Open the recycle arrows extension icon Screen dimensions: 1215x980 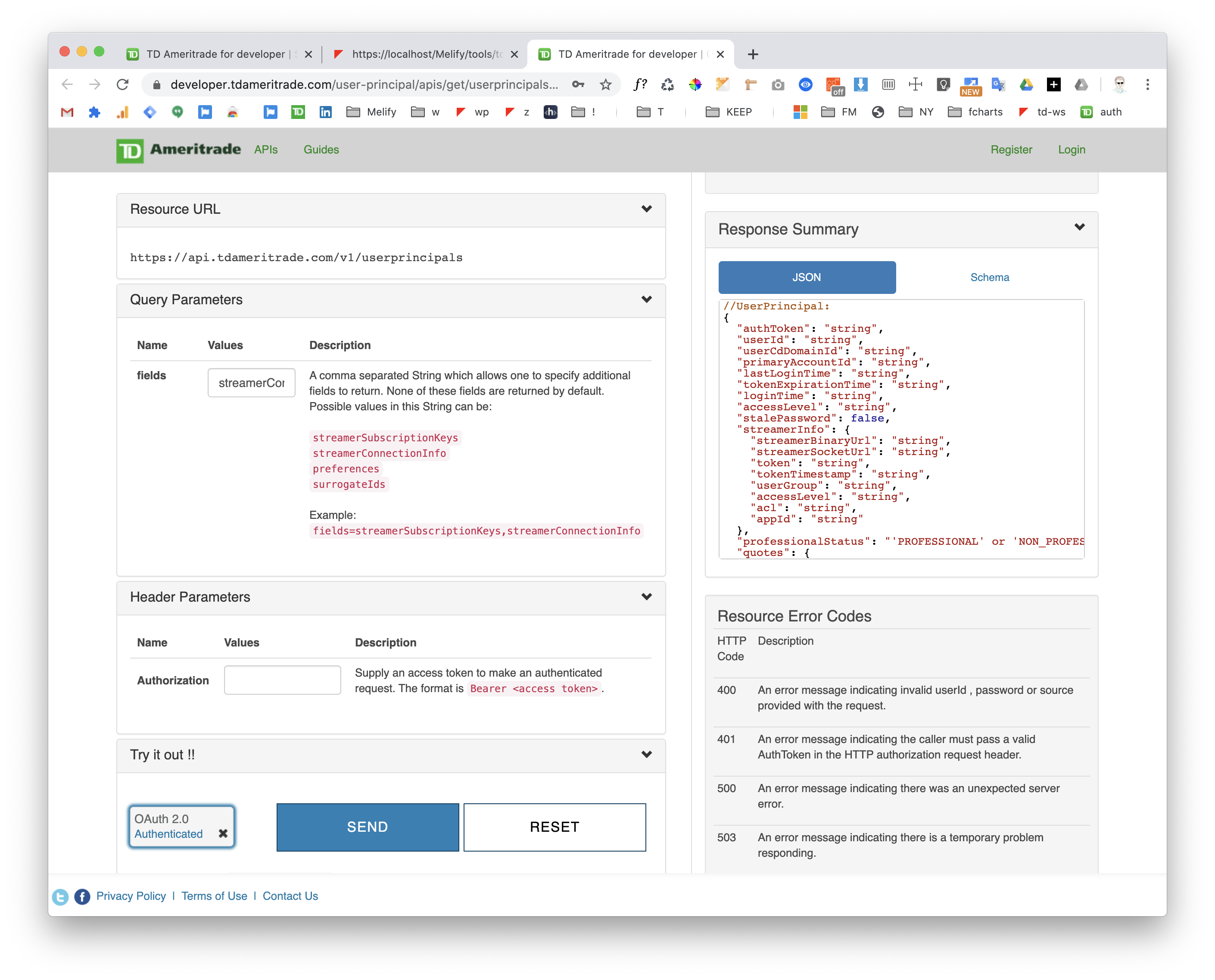tap(667, 84)
